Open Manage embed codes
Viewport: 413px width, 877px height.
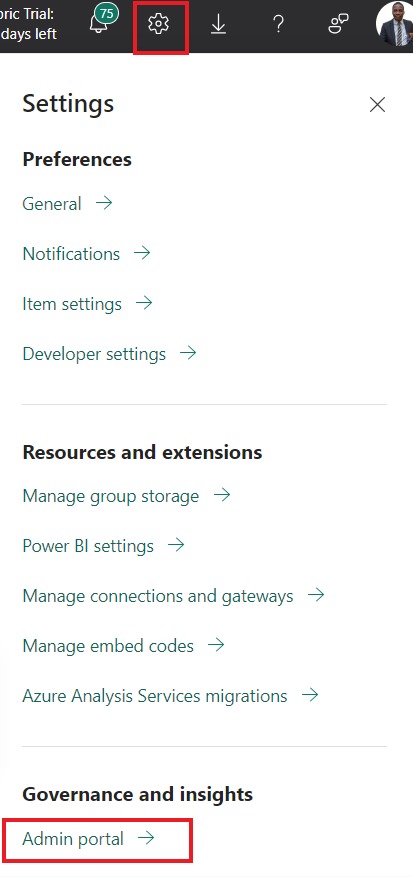(x=124, y=645)
